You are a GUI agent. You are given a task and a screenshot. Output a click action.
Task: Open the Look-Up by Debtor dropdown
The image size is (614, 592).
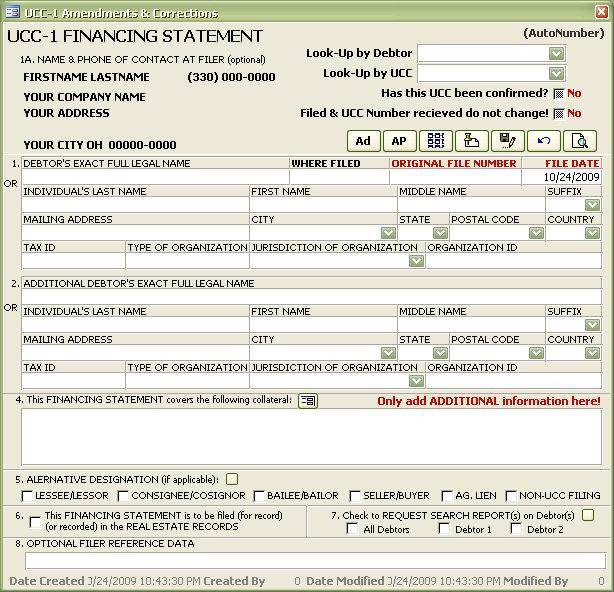tap(556, 54)
